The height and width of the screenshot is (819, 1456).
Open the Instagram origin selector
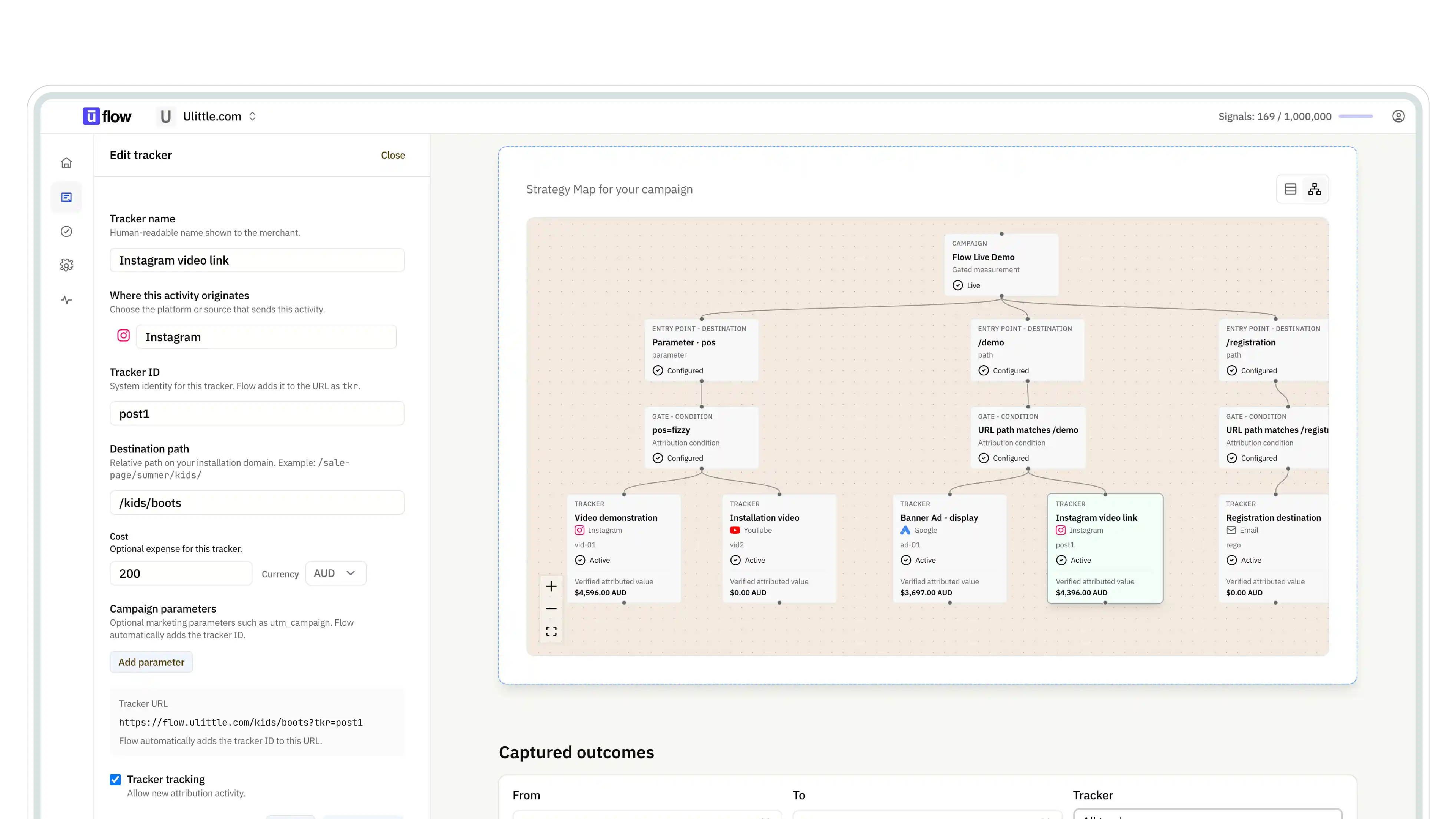266,336
